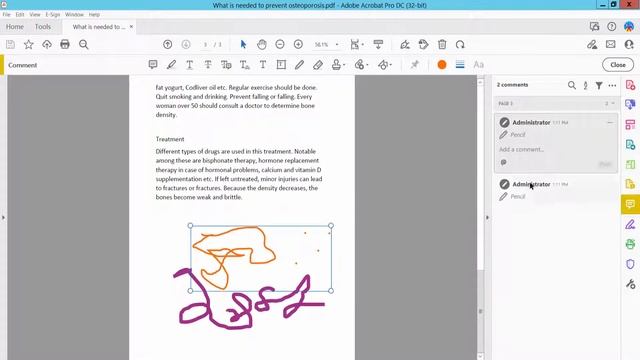
Task: Open the View menu
Action: pyautogui.click(x=35, y=14)
